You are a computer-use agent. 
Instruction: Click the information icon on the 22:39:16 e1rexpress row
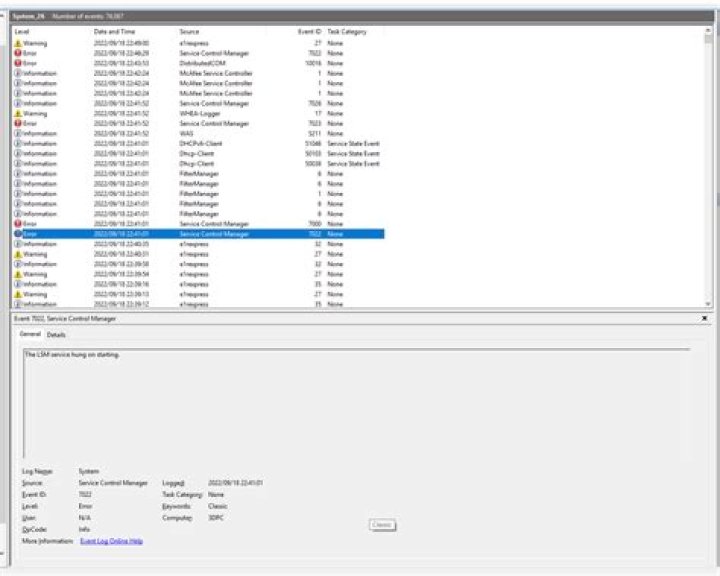pos(18,284)
